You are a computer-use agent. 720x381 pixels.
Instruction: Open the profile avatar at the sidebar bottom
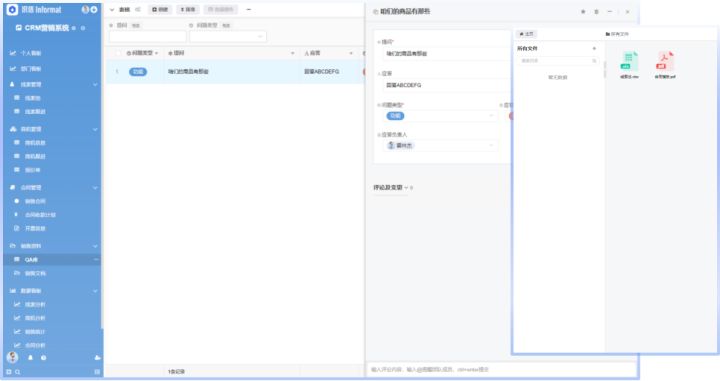coord(12,357)
